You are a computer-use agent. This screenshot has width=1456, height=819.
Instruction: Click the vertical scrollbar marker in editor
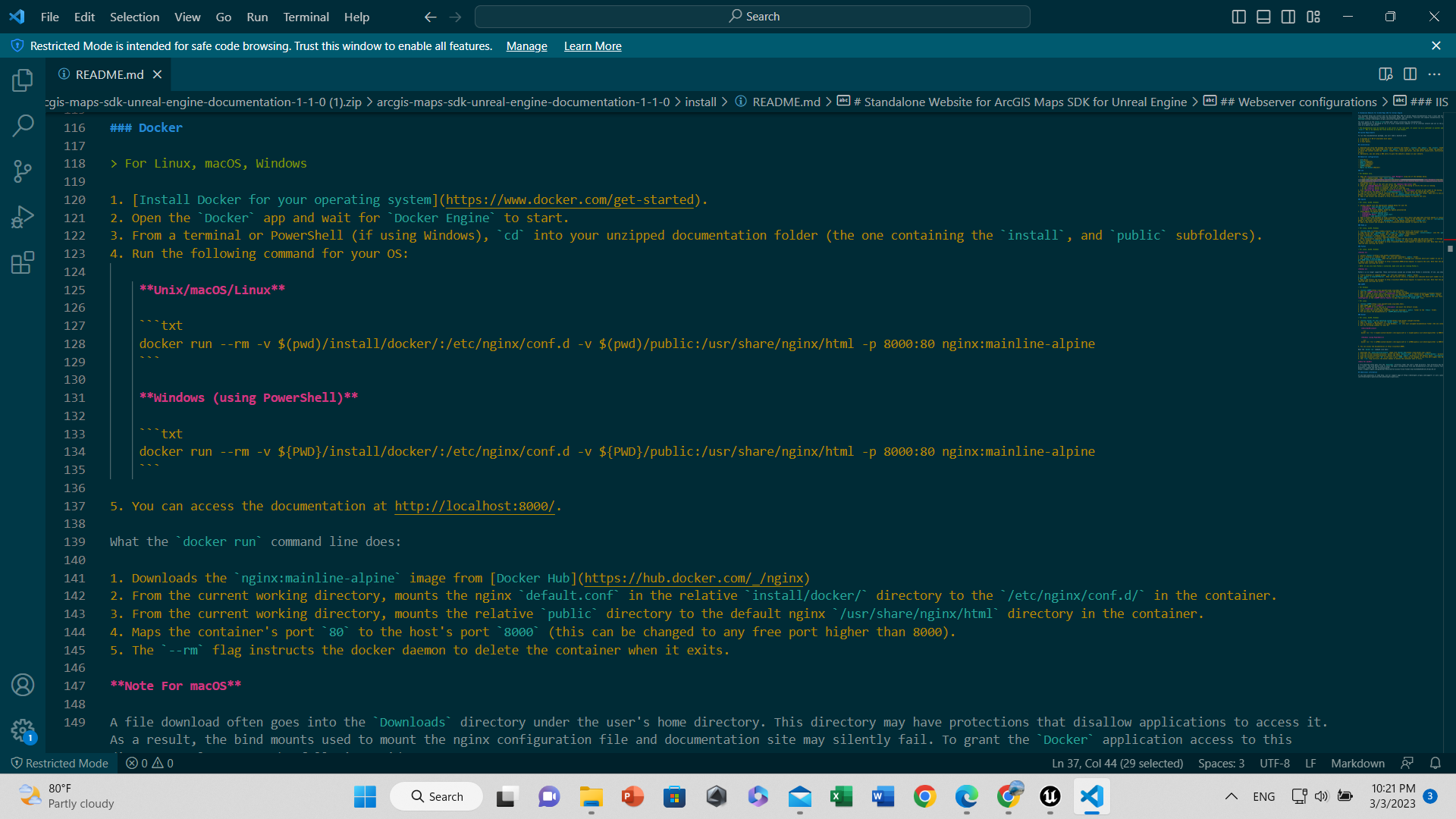(x=1450, y=248)
